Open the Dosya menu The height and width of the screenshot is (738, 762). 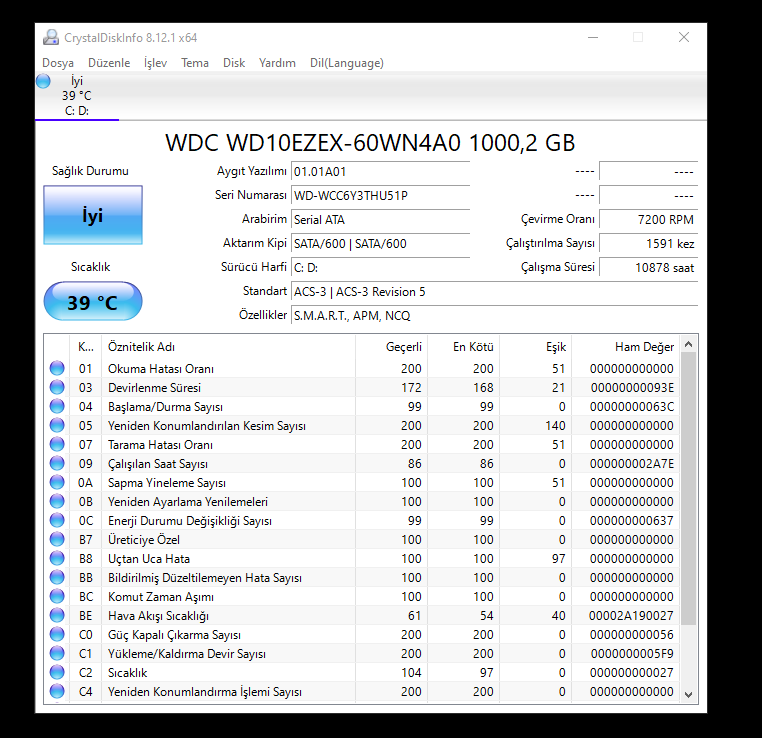[x=58, y=63]
